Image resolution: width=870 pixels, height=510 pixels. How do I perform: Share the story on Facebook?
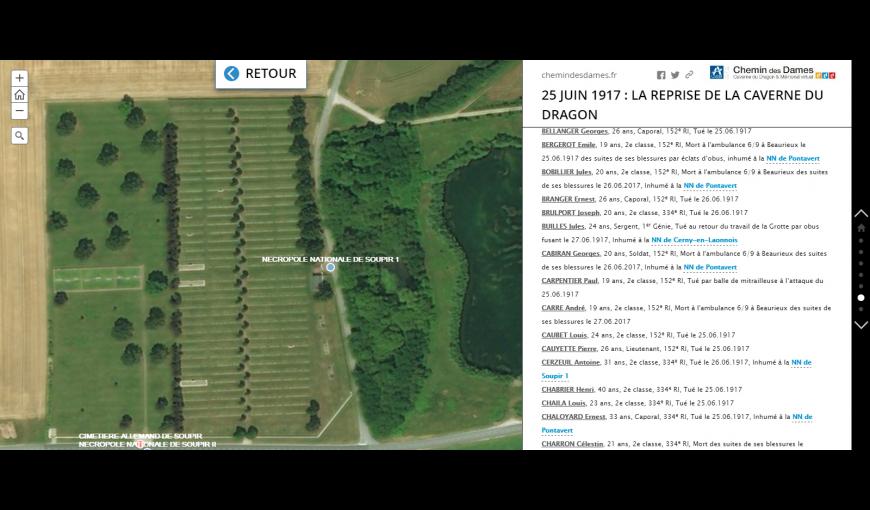pyautogui.click(x=661, y=75)
